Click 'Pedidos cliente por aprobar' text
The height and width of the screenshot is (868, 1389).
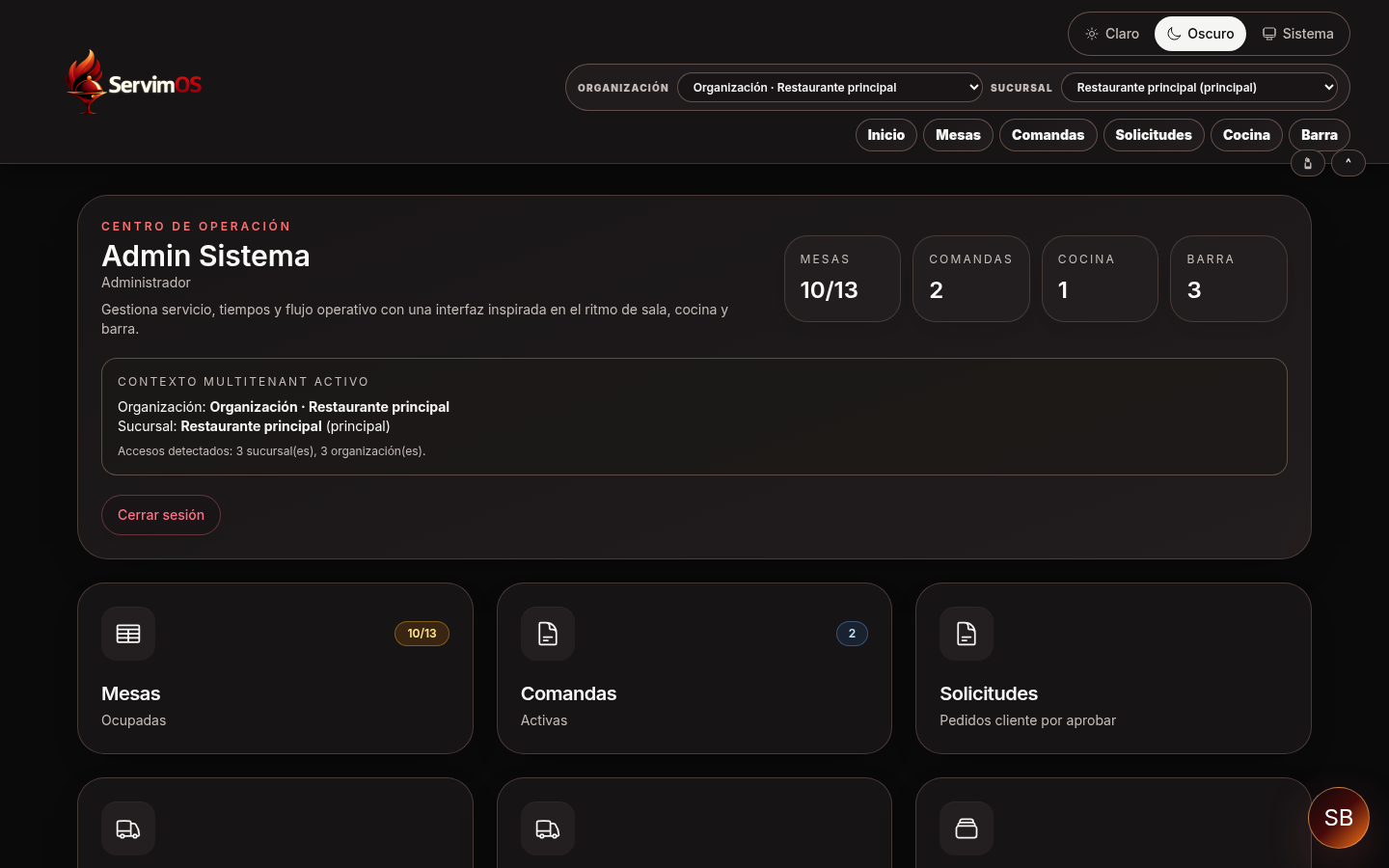pos(1027,720)
